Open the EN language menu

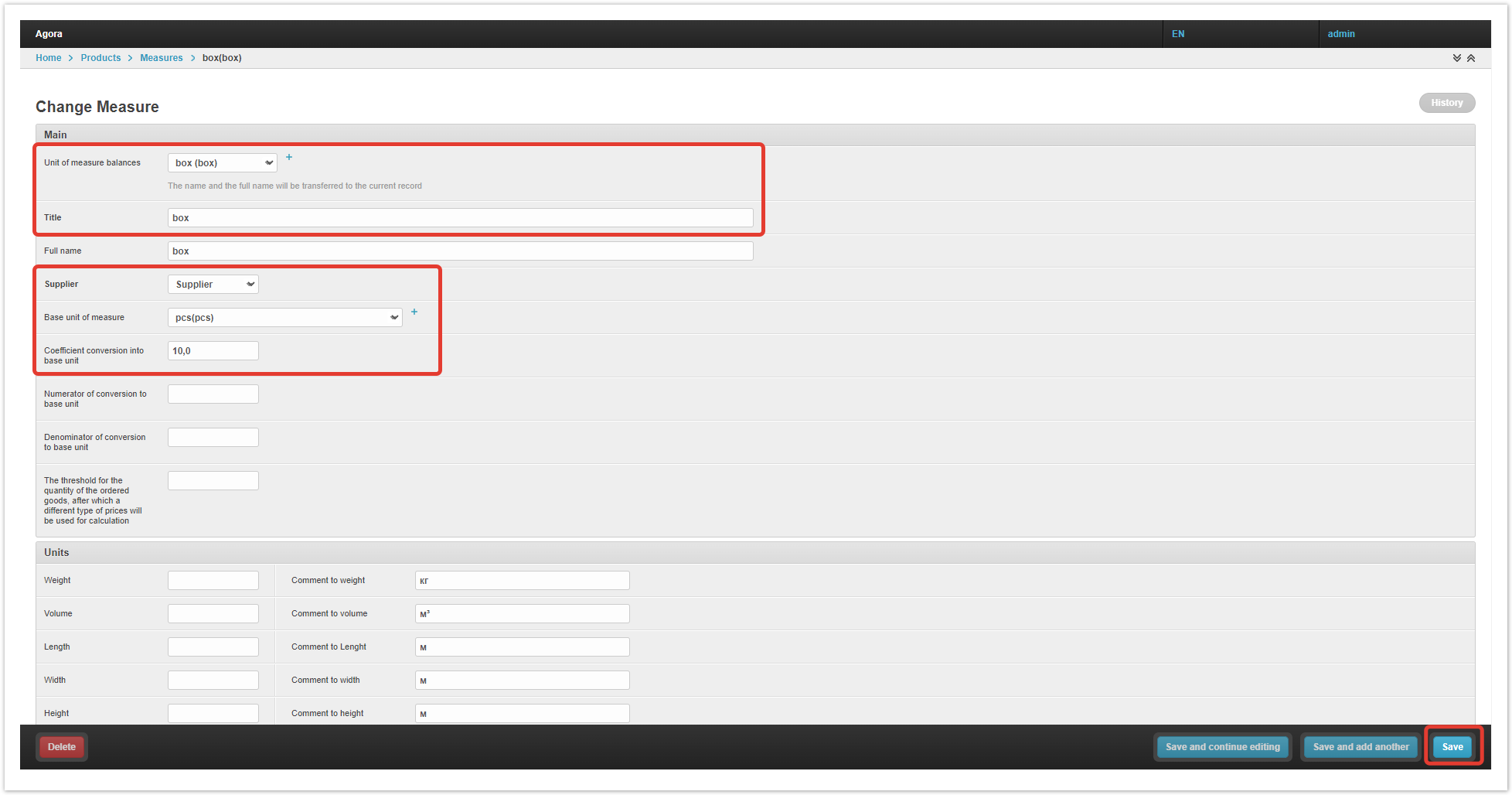click(1178, 34)
